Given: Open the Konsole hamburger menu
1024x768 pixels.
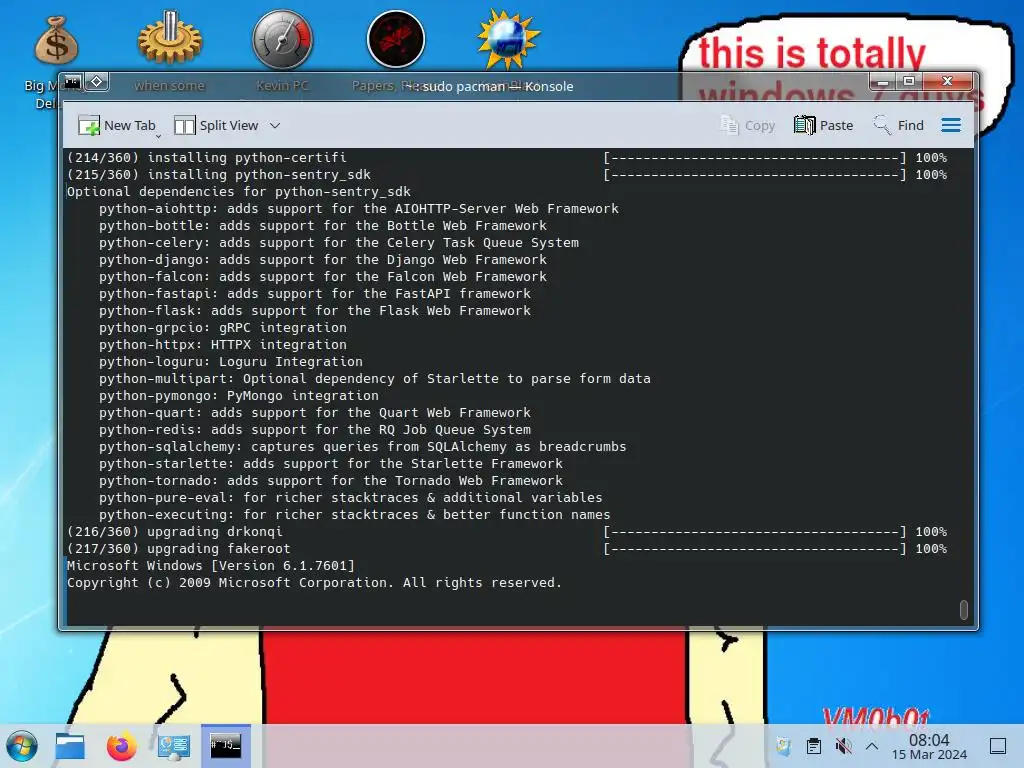Looking at the screenshot, I should 951,125.
